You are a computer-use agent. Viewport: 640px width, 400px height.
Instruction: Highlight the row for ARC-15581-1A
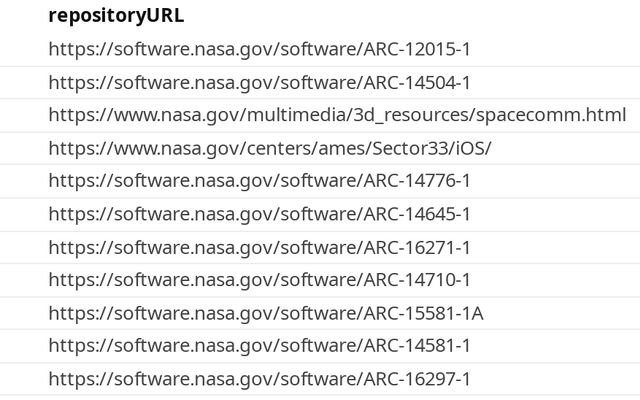pos(560,313)
